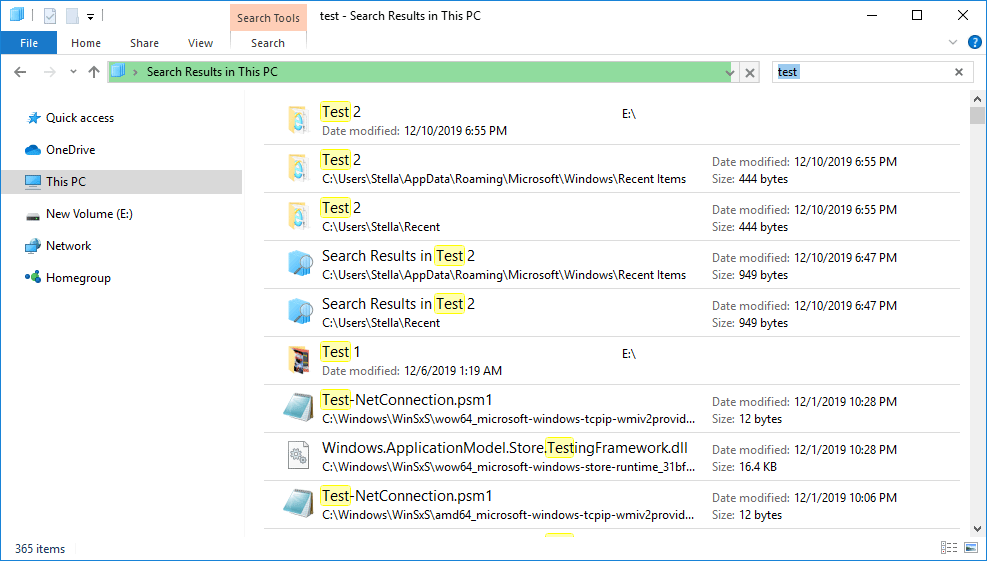Switch to the Share ribbon tab
The width and height of the screenshot is (987, 561).
144,43
